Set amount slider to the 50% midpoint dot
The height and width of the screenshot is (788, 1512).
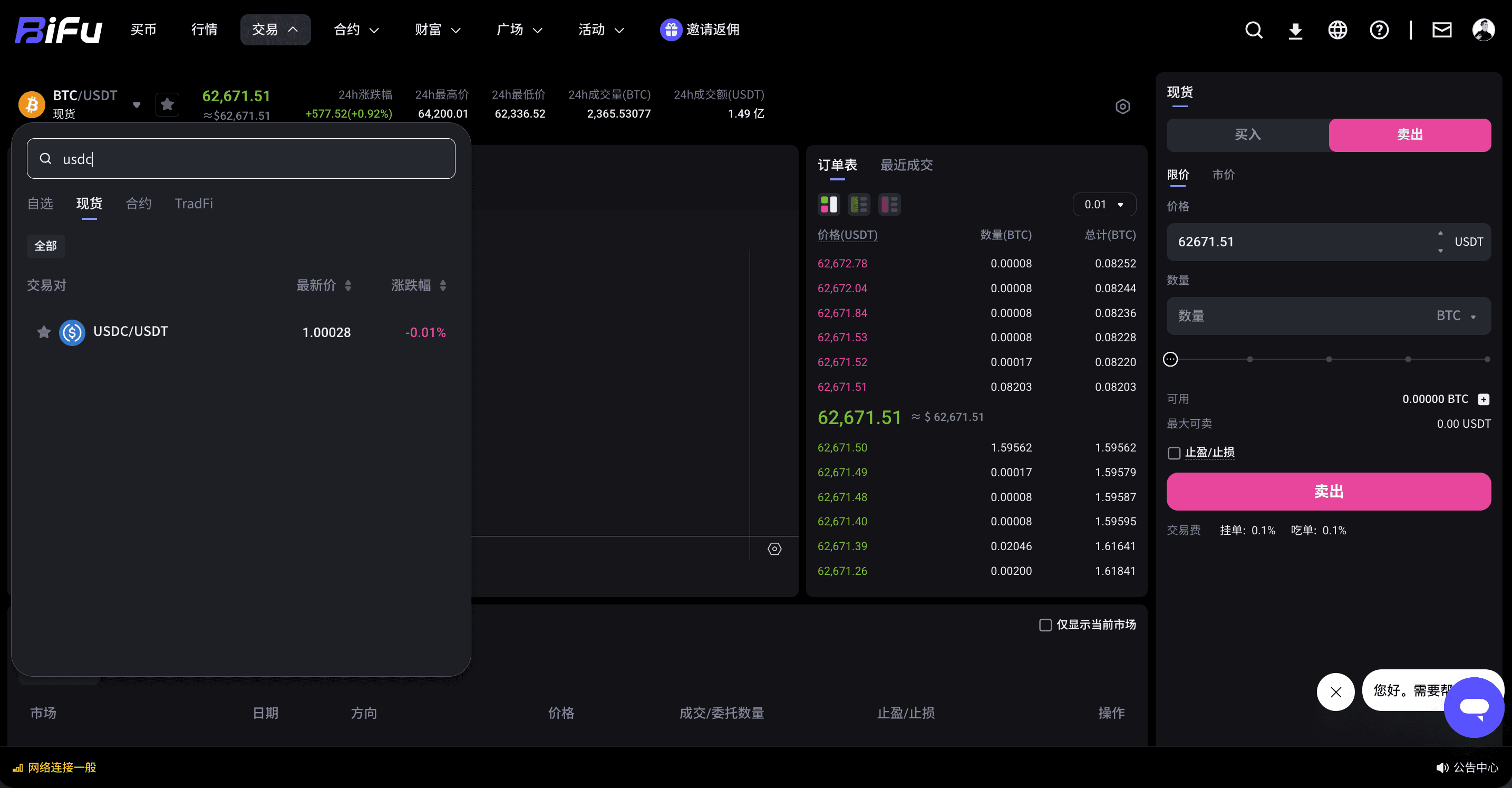tap(1329, 359)
